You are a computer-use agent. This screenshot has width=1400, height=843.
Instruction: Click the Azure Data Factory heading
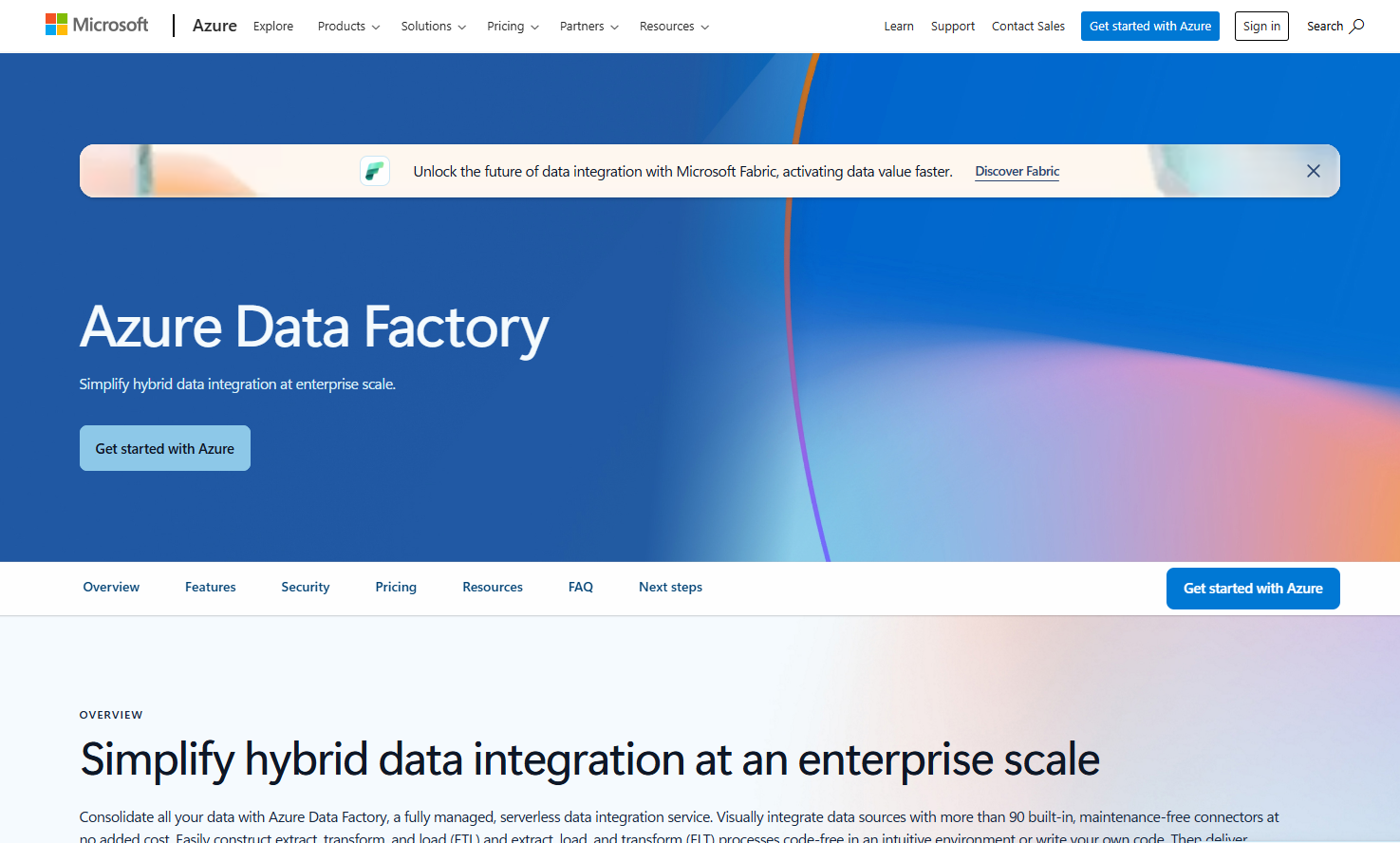tap(314, 328)
